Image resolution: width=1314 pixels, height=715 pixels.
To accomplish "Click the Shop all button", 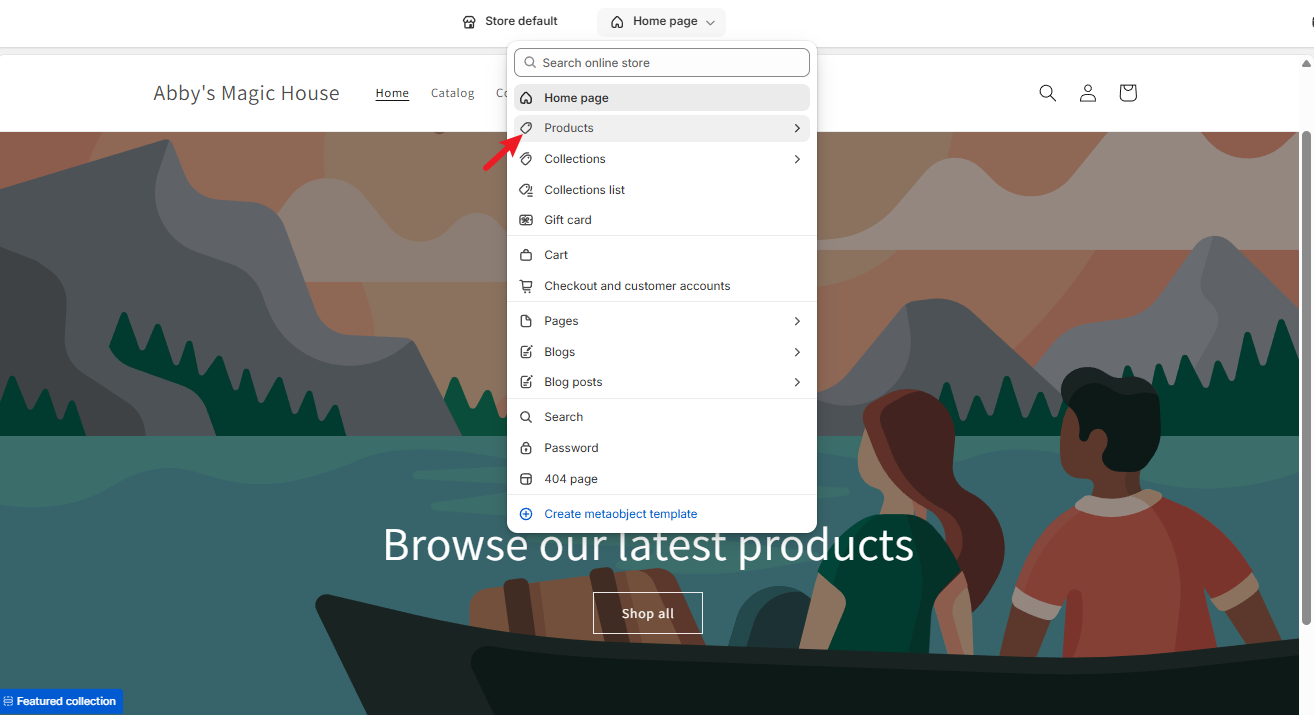I will 648,613.
